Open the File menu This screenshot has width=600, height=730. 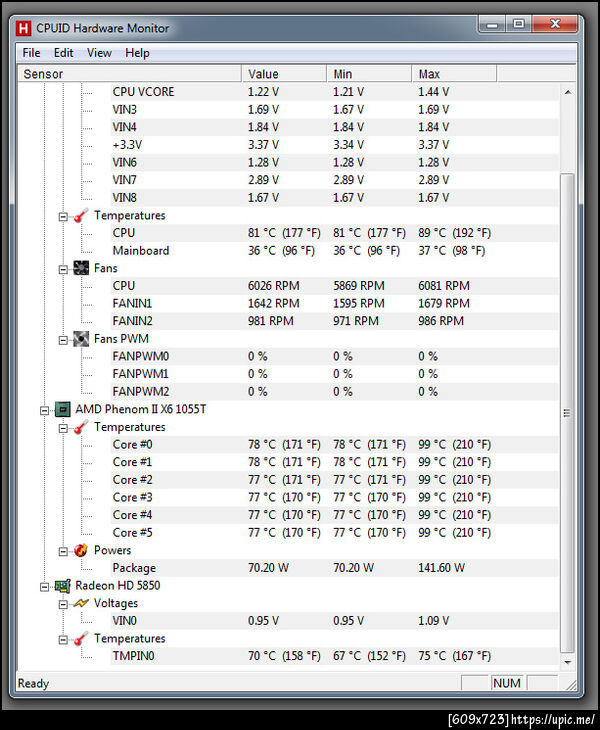click(x=31, y=53)
